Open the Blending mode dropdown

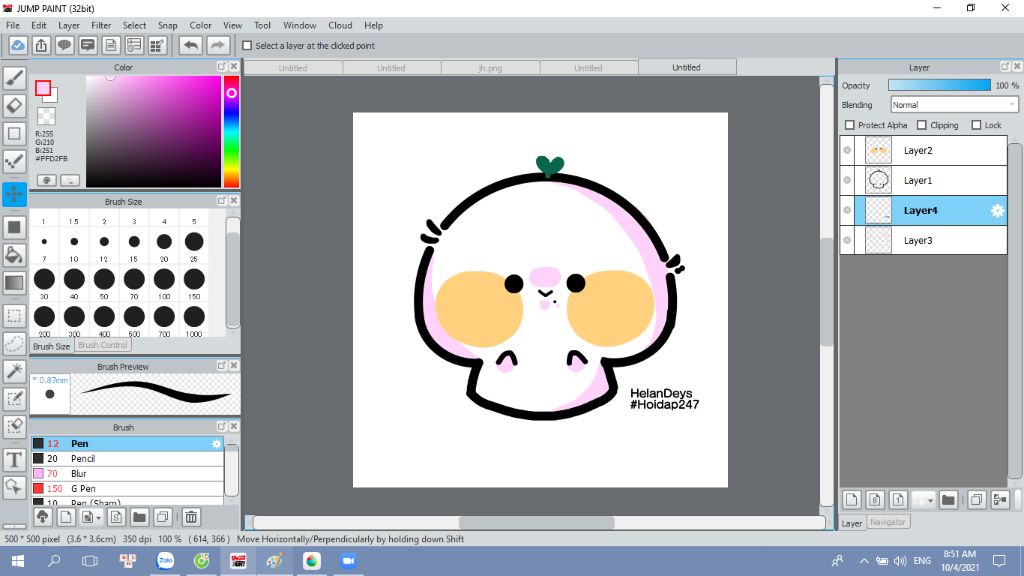(954, 104)
